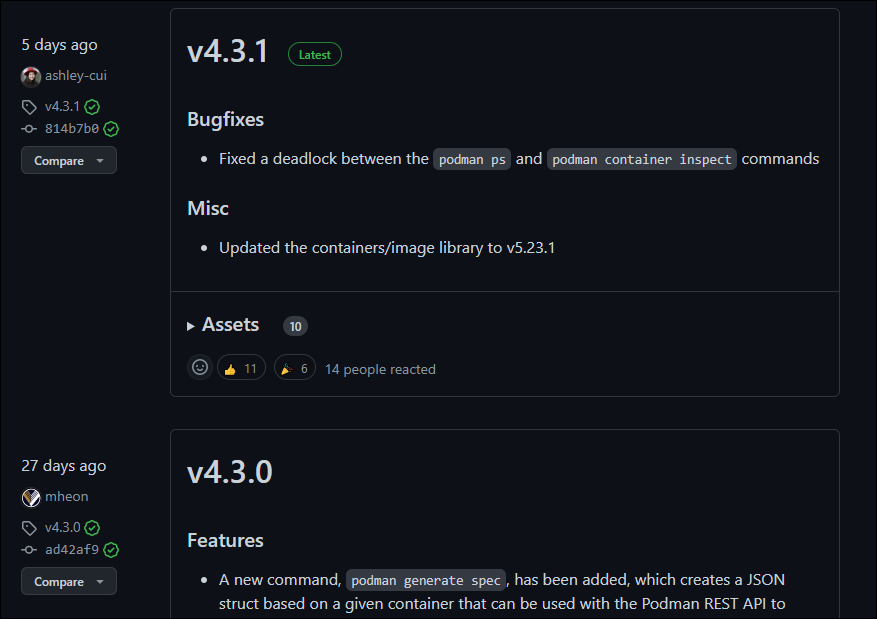This screenshot has height=619, width=877.
Task: Click the verified check next to v4.3.0 tag
Action: point(92,527)
